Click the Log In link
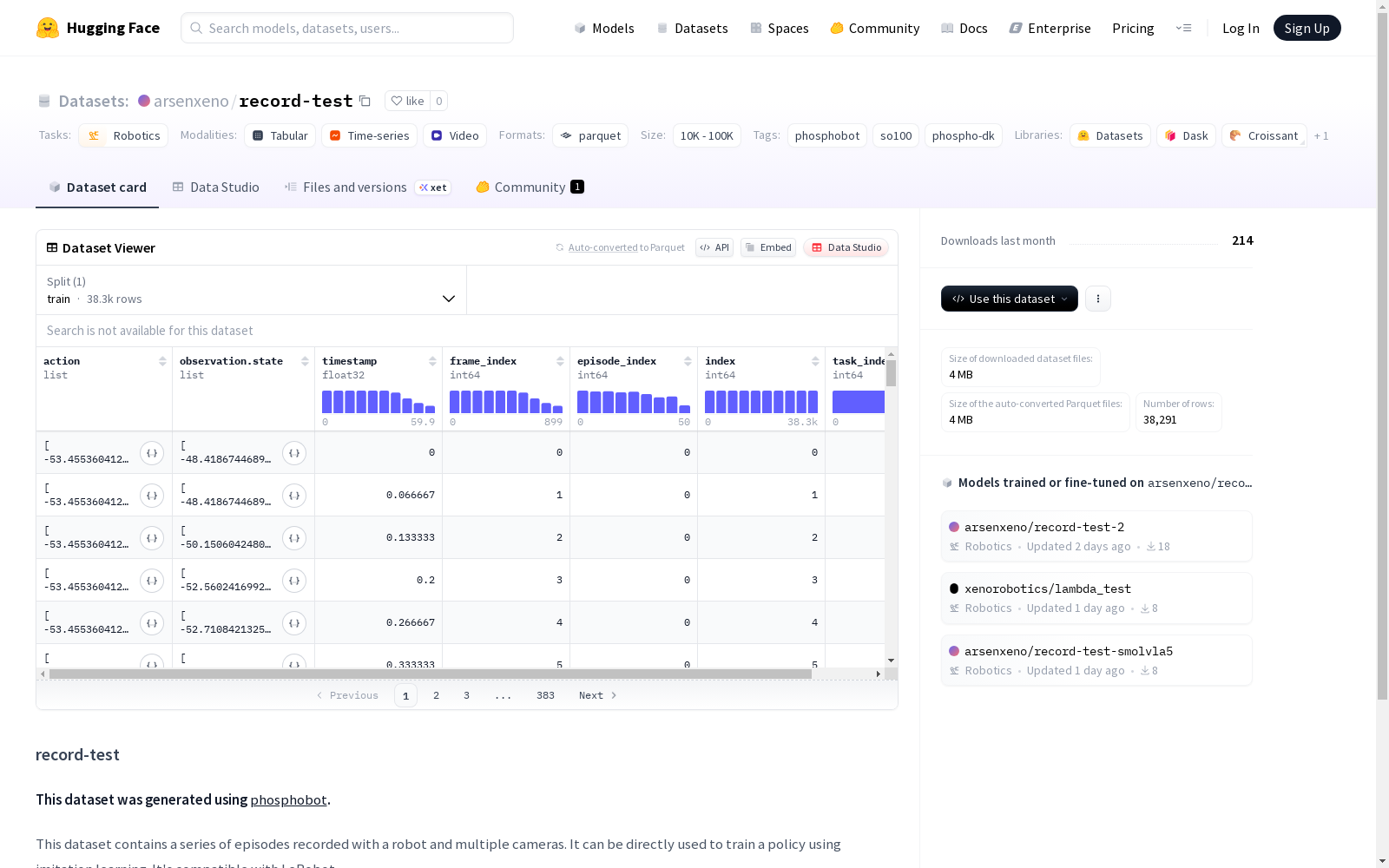1389x868 pixels. tap(1241, 28)
